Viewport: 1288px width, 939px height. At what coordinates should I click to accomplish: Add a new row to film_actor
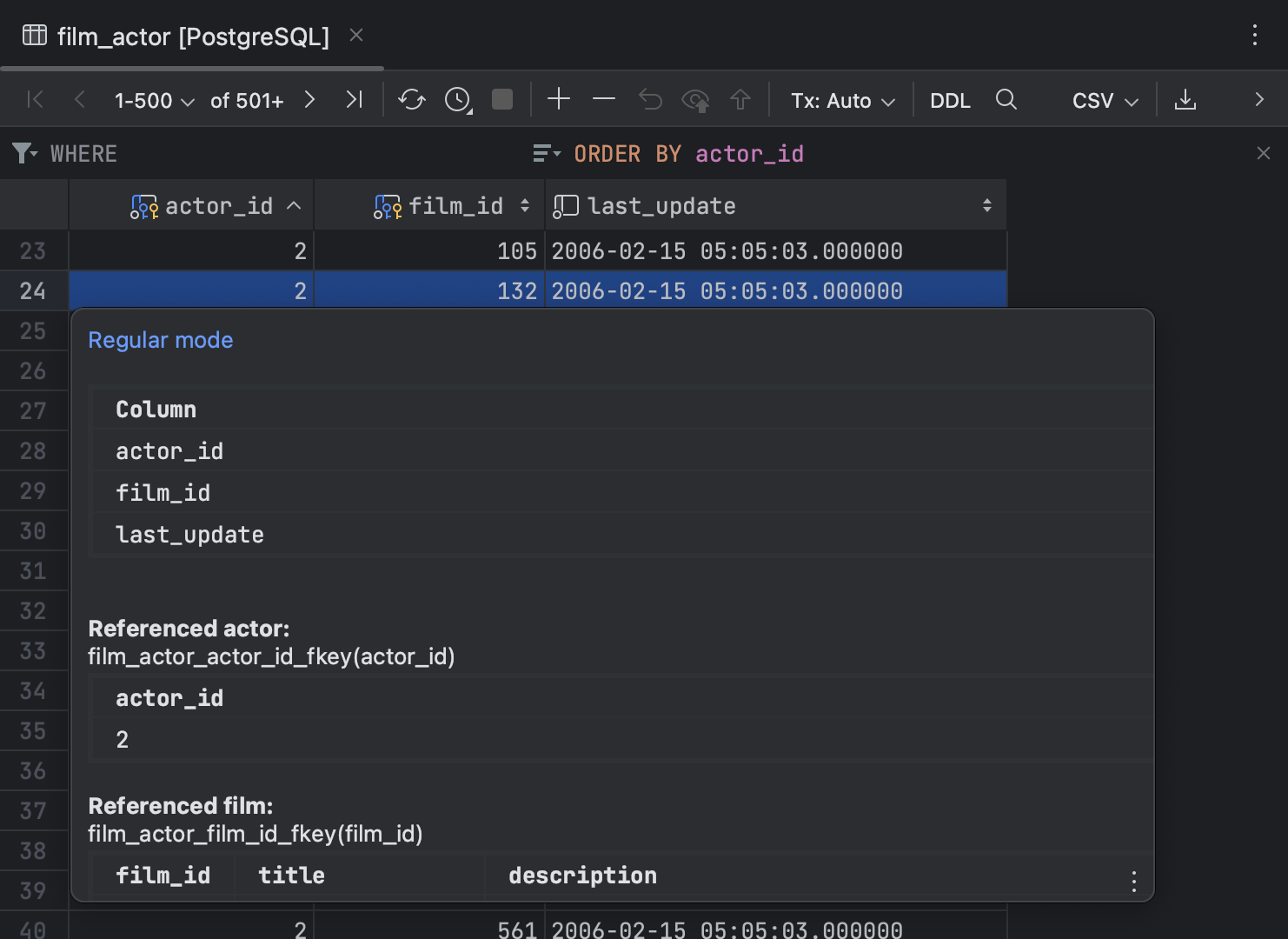(x=559, y=99)
